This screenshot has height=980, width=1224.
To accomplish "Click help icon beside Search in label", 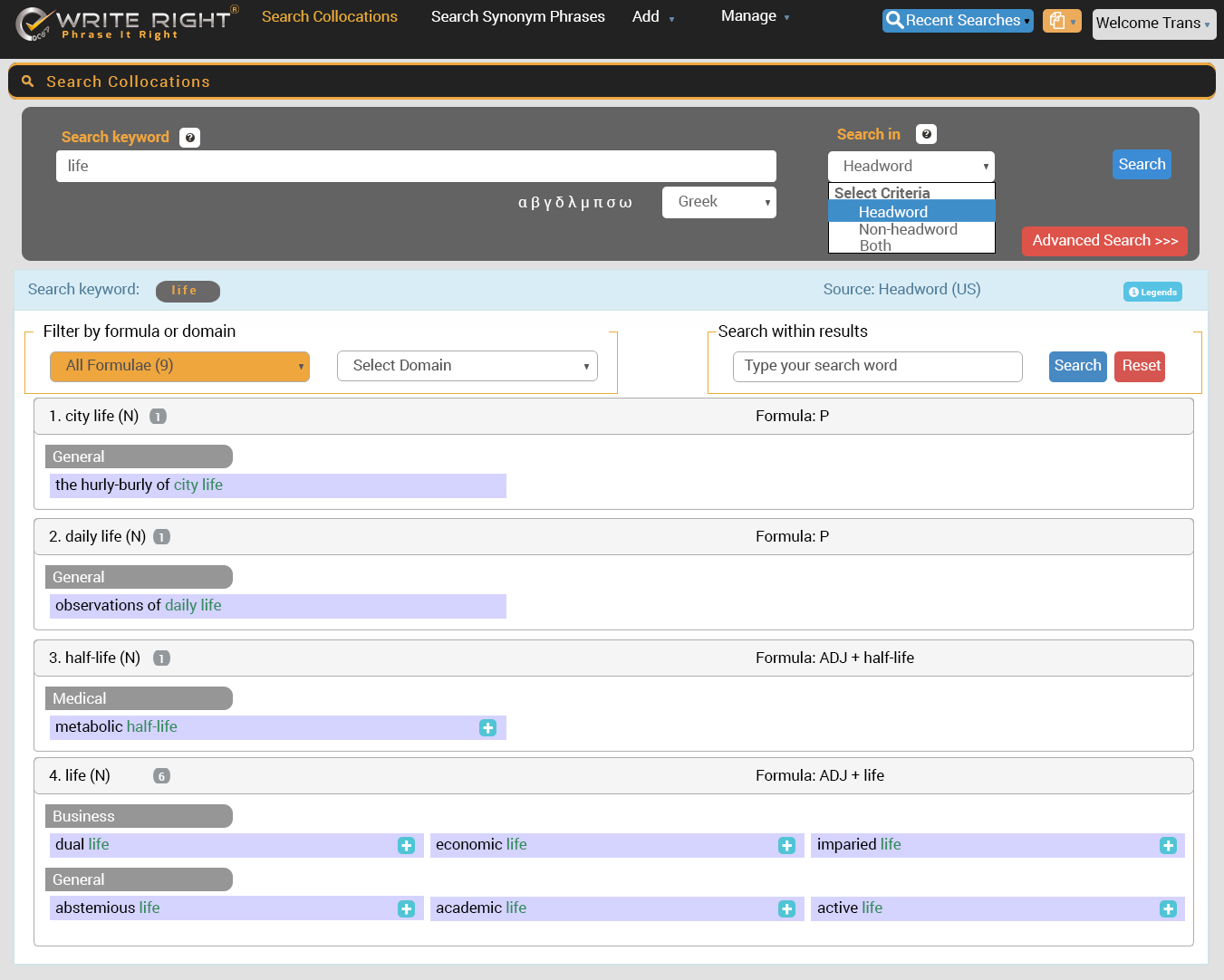I will [x=926, y=134].
